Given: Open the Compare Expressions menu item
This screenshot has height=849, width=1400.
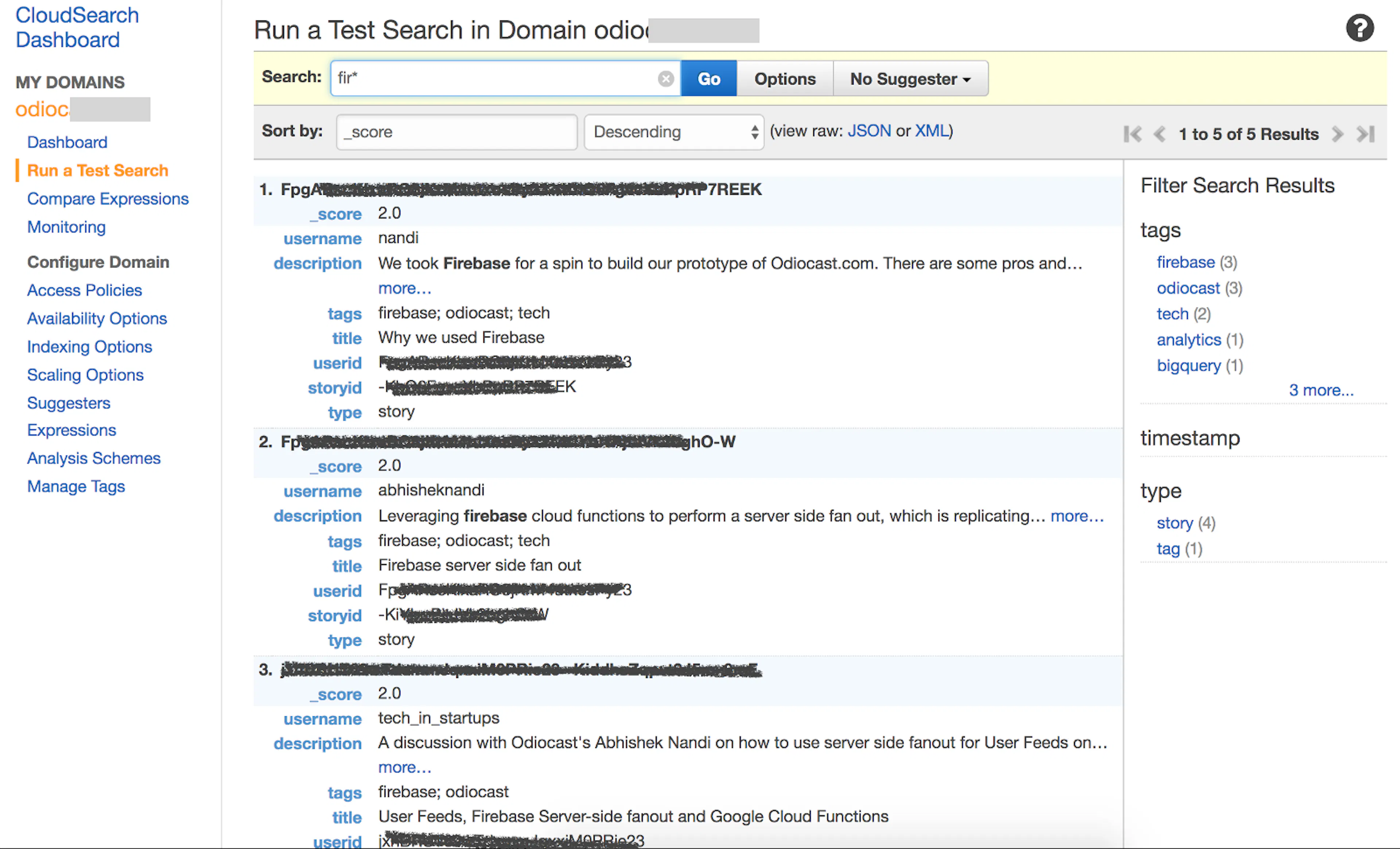Looking at the screenshot, I should tap(108, 198).
